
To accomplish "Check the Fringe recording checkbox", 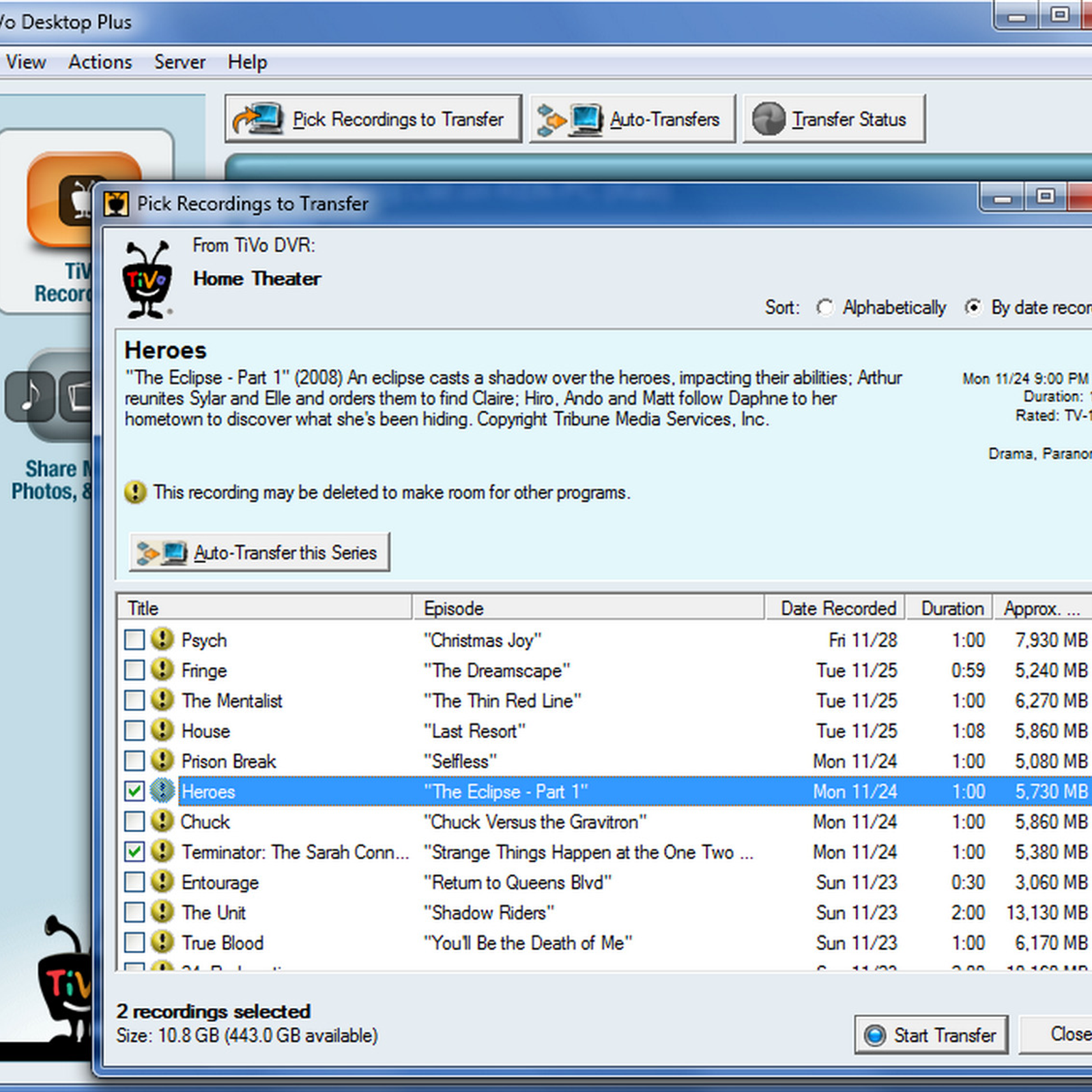I will click(x=134, y=670).
